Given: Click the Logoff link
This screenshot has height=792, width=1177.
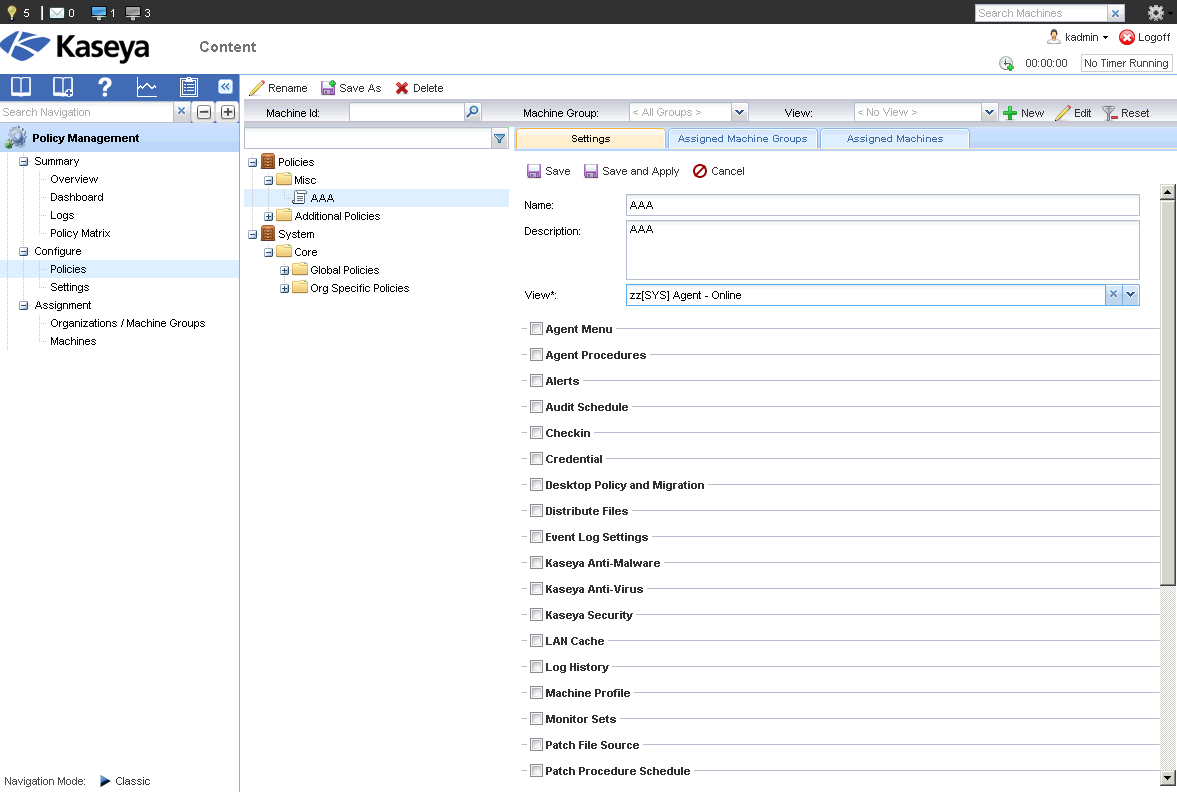Looking at the screenshot, I should coord(1144,37).
